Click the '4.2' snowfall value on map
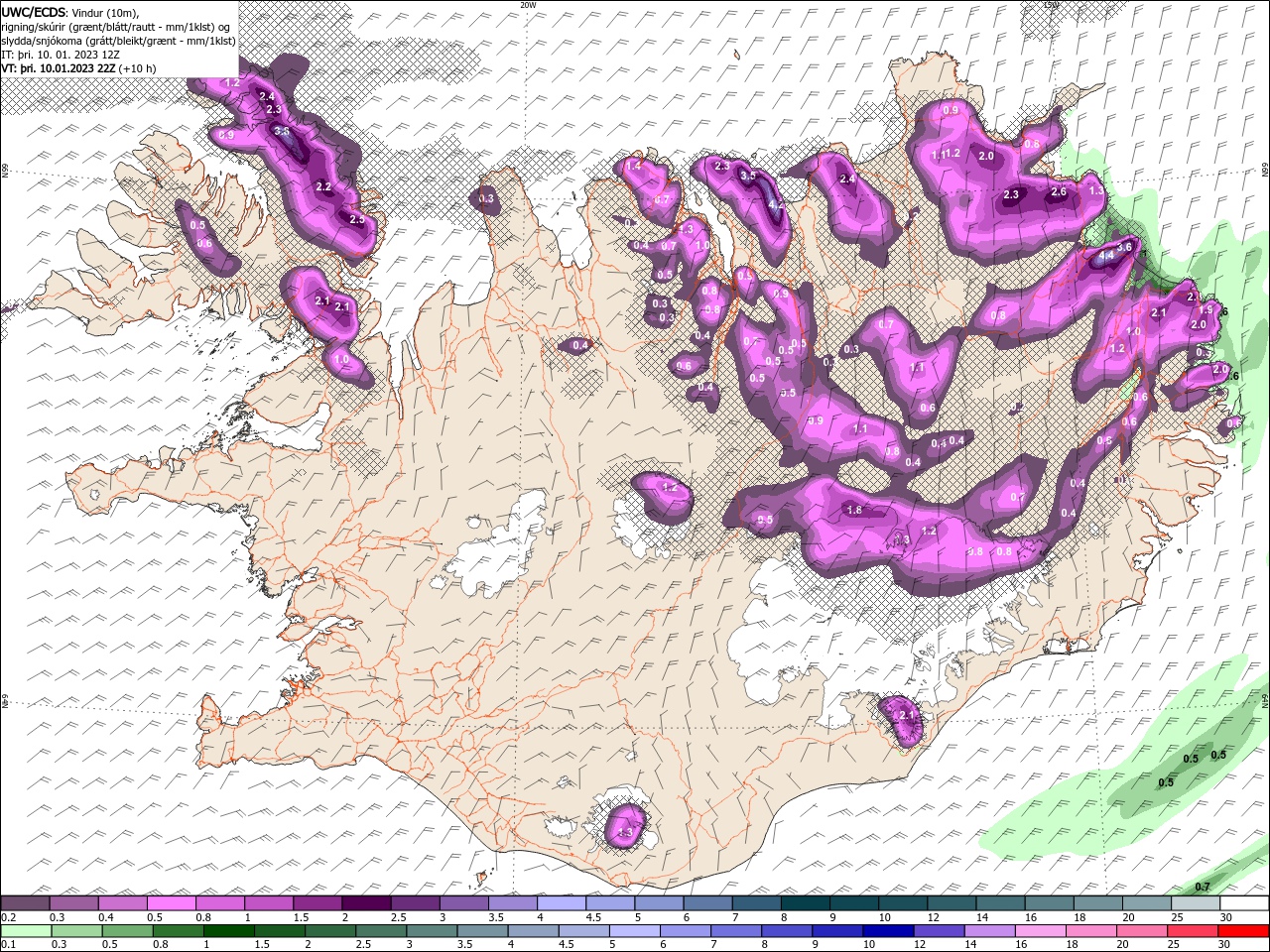Screen dimensions: 1270x952 (776, 205)
